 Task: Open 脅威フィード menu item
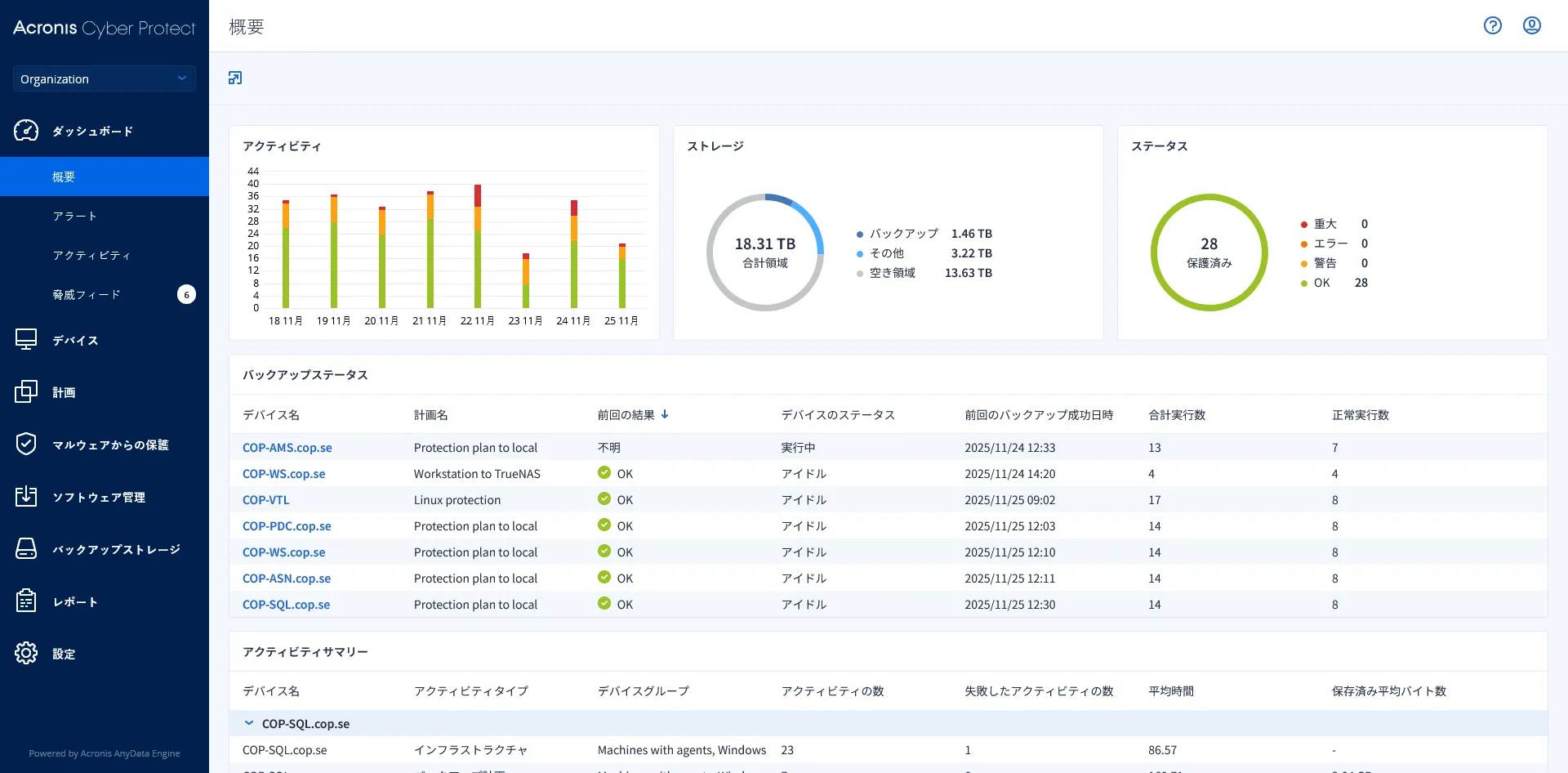(87, 294)
